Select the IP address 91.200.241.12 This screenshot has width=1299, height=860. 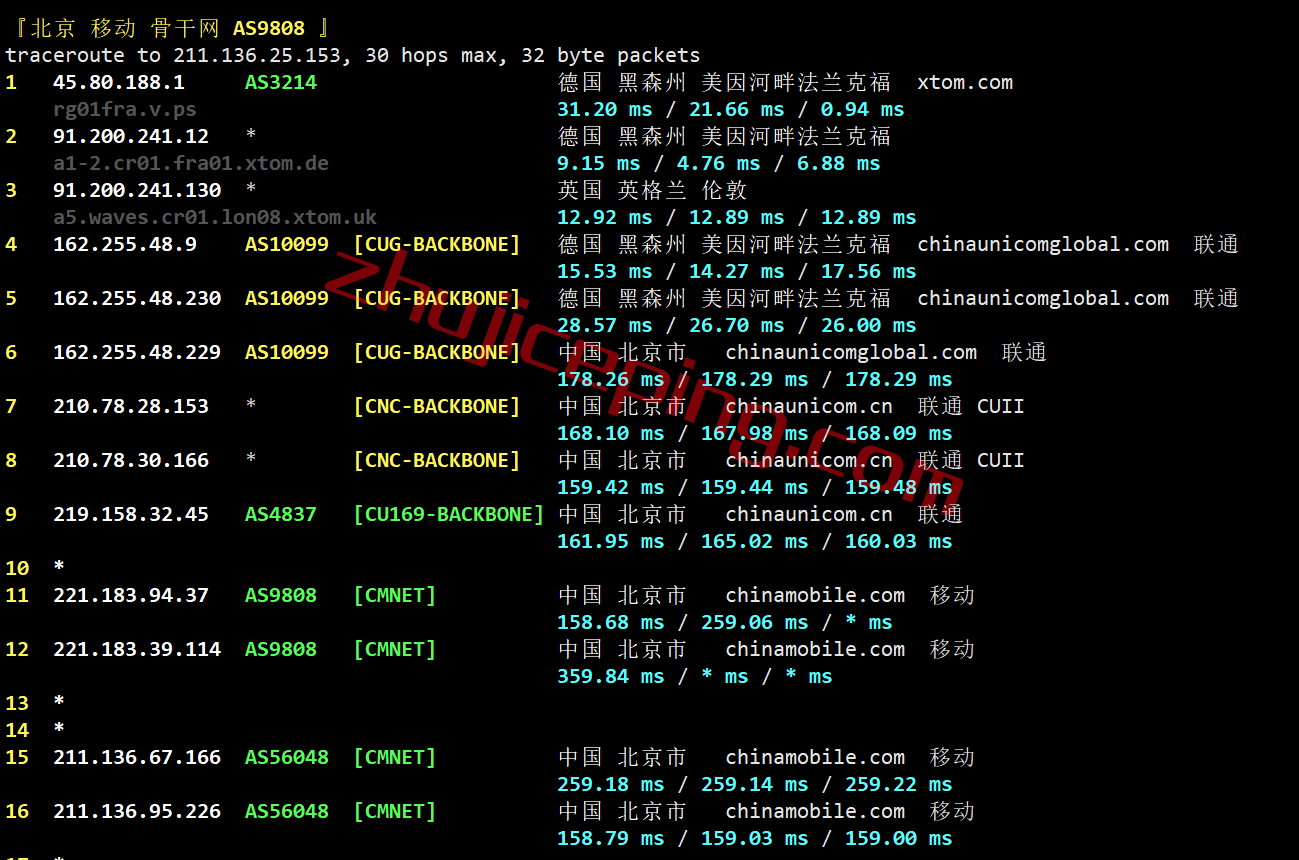click(131, 136)
